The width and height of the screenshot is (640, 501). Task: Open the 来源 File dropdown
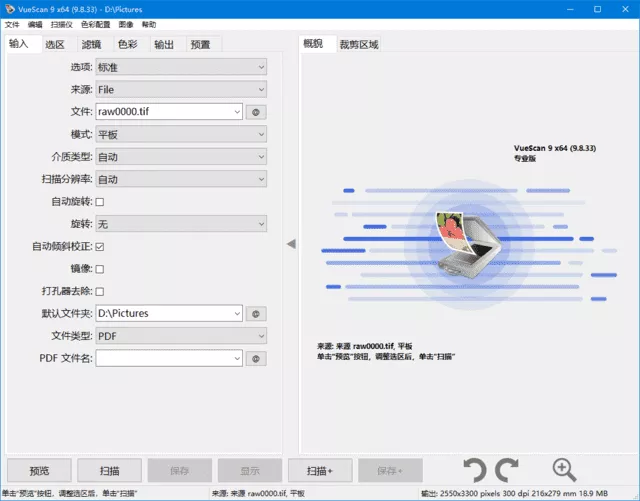pos(181,90)
